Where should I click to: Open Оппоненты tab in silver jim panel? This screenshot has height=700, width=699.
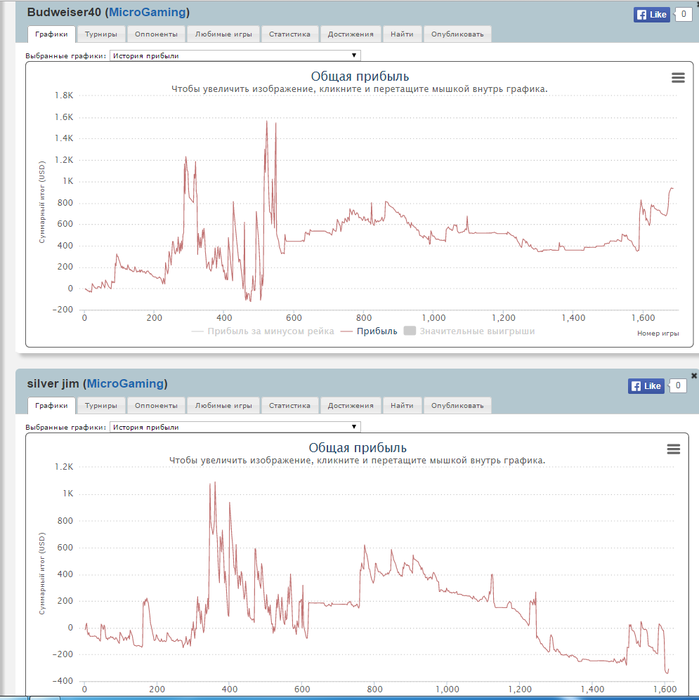[156, 406]
